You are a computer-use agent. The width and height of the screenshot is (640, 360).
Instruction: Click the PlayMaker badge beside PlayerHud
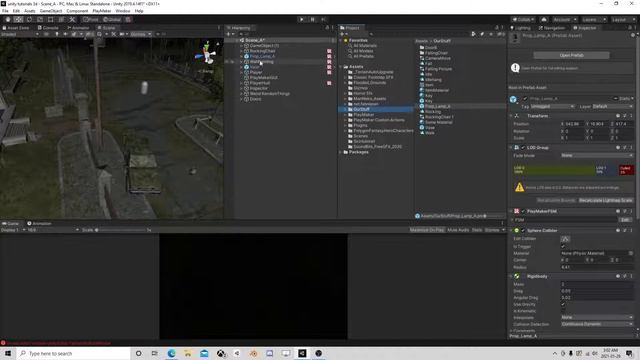tap(329, 83)
